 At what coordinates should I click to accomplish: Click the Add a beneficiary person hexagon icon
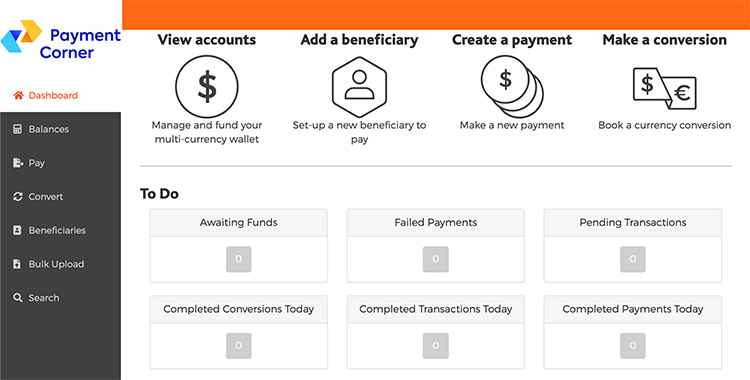click(x=359, y=87)
